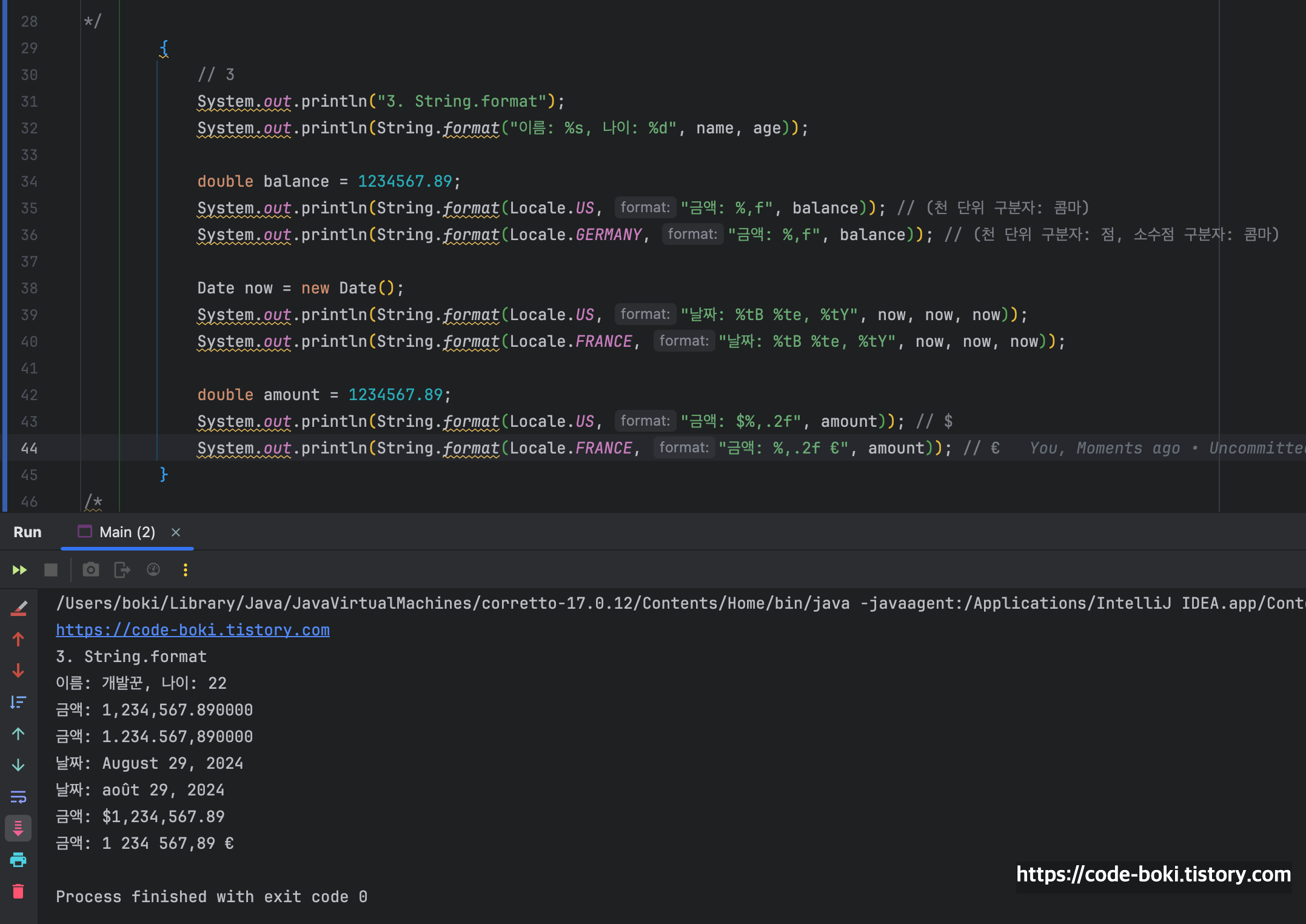Toggle soft-wrap in the console

pos(18,797)
